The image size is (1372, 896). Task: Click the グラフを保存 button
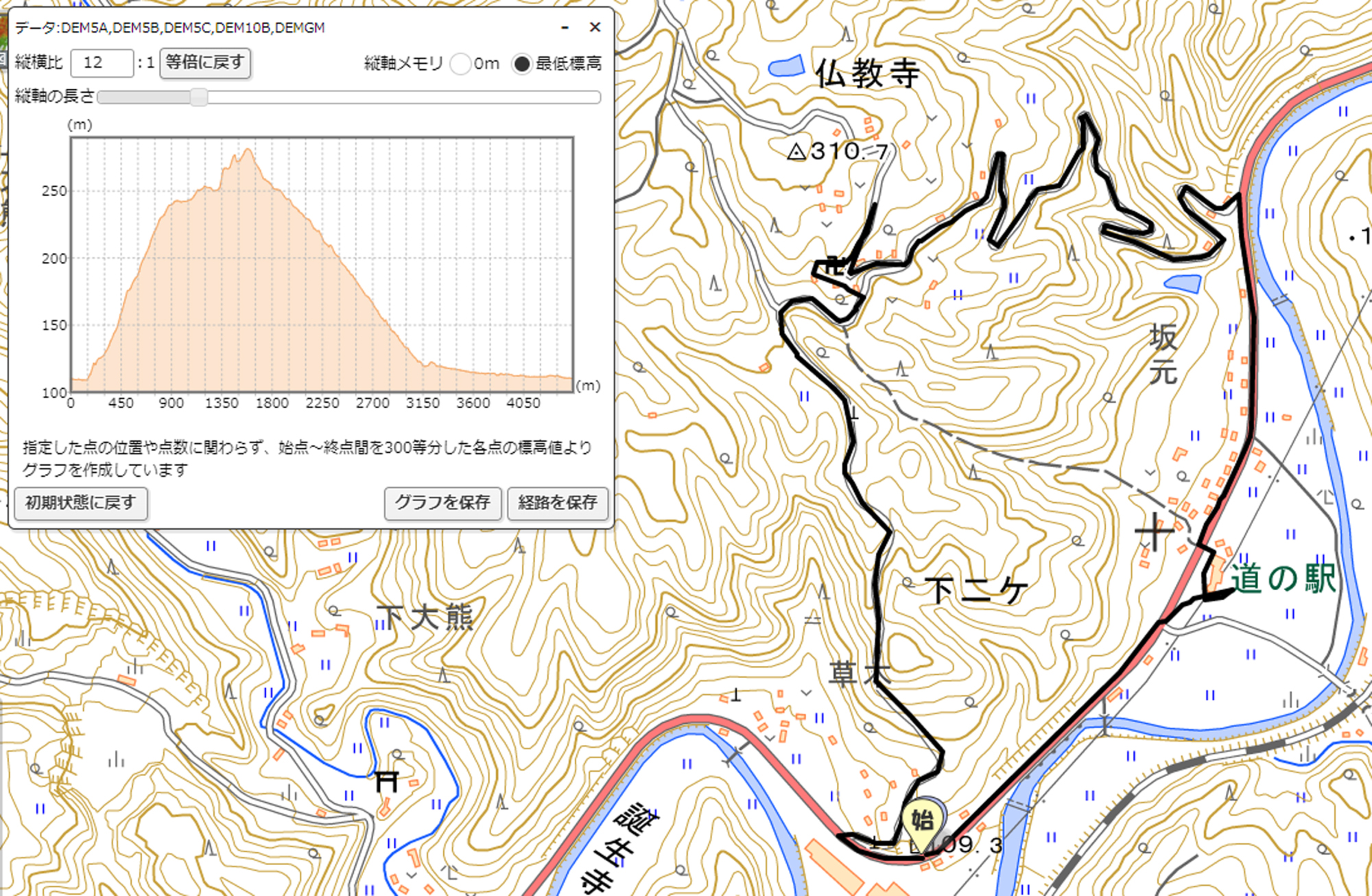pyautogui.click(x=442, y=502)
